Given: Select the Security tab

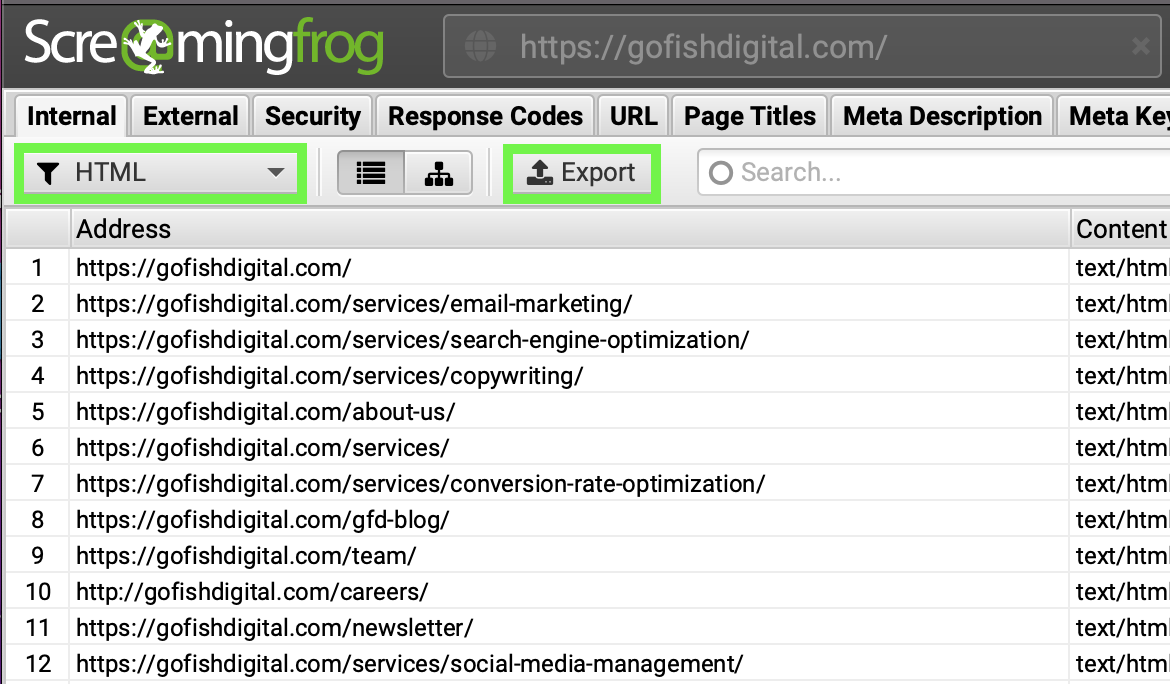Looking at the screenshot, I should pos(312,115).
